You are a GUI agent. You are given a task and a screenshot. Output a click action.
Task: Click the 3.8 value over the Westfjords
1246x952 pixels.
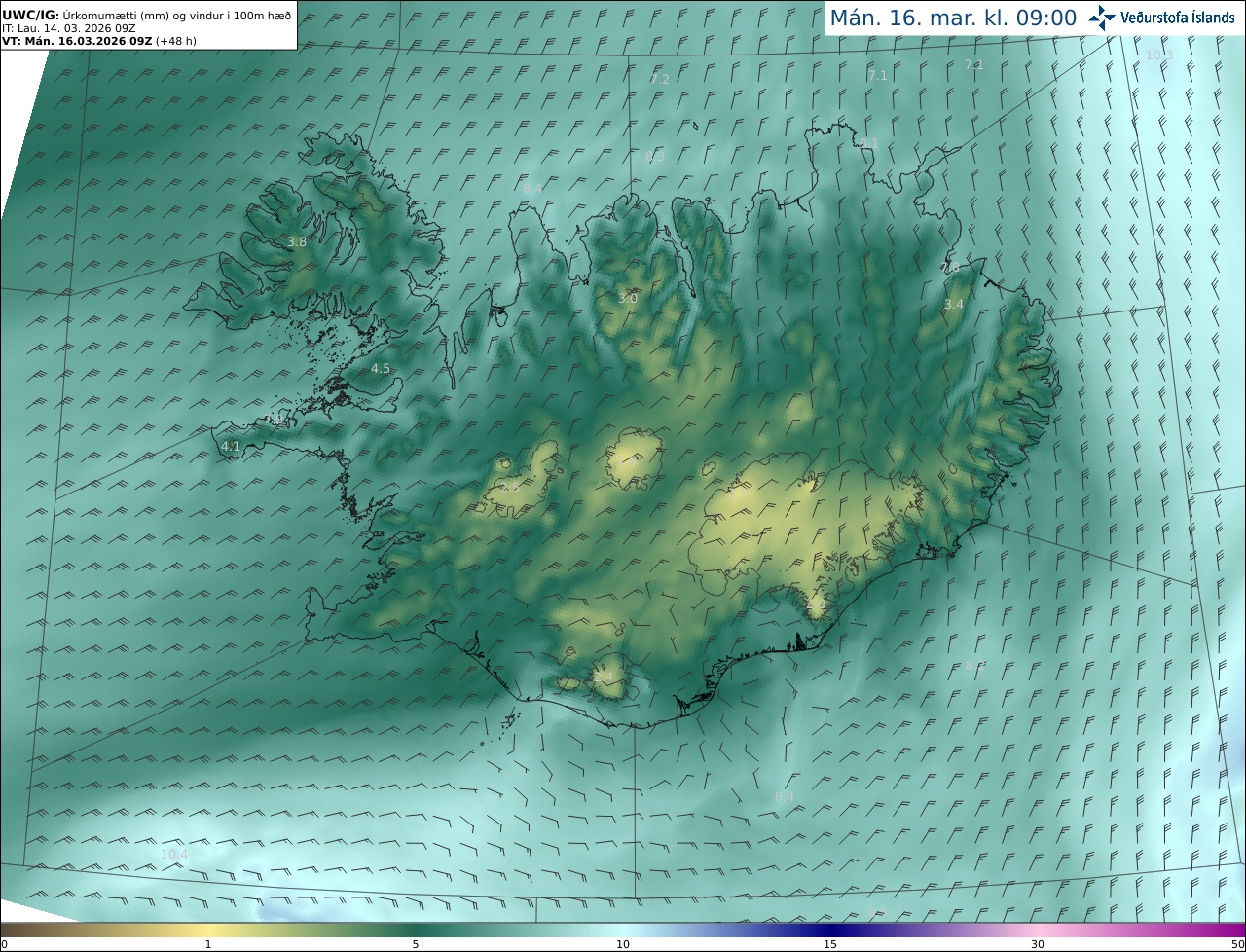[297, 242]
